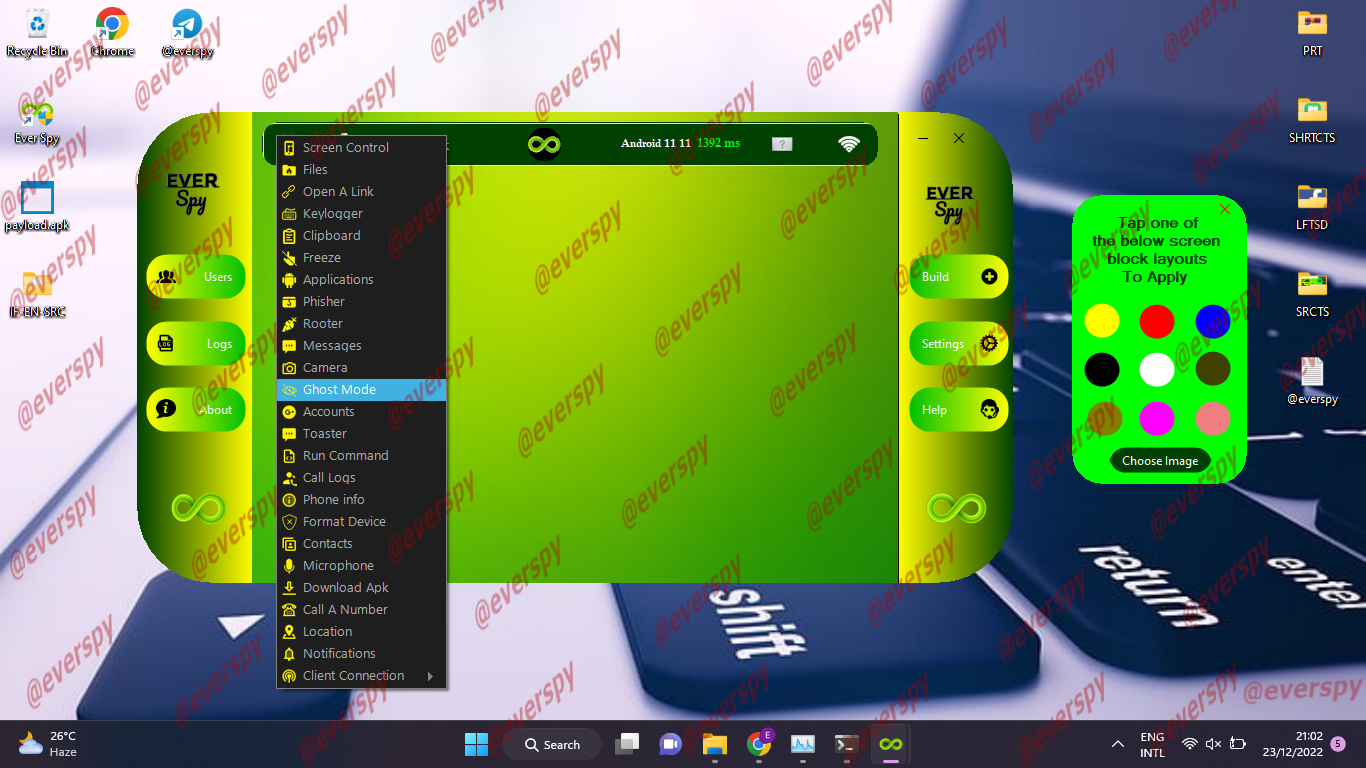Click the Applications android icon
Image resolution: width=1366 pixels, height=768 pixels.
(289, 279)
